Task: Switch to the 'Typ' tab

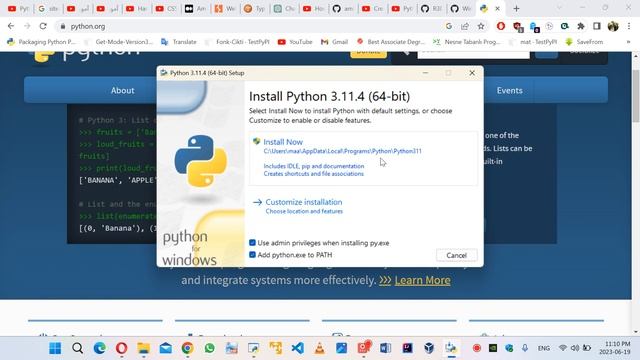Action: (255, 8)
